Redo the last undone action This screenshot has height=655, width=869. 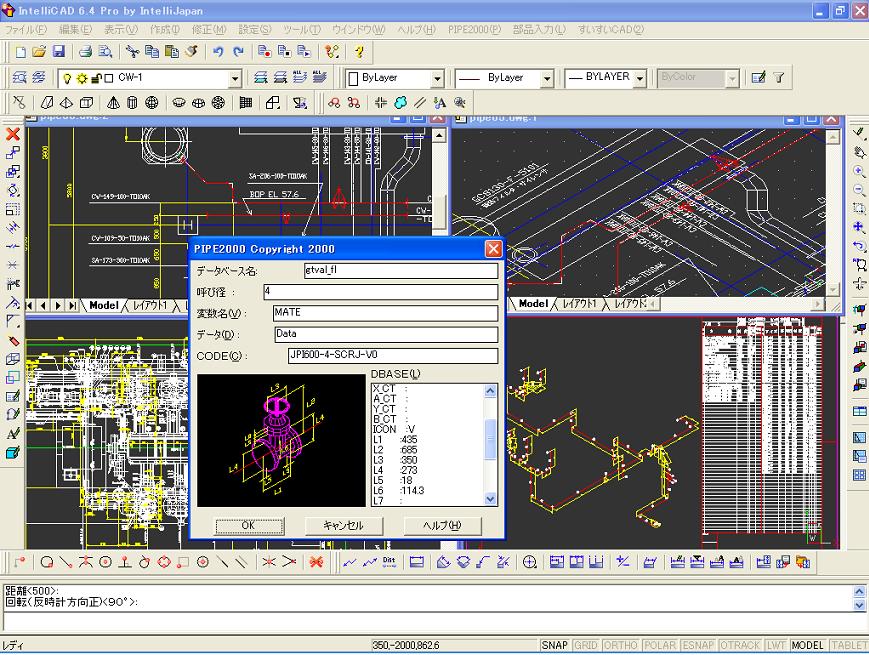238,52
